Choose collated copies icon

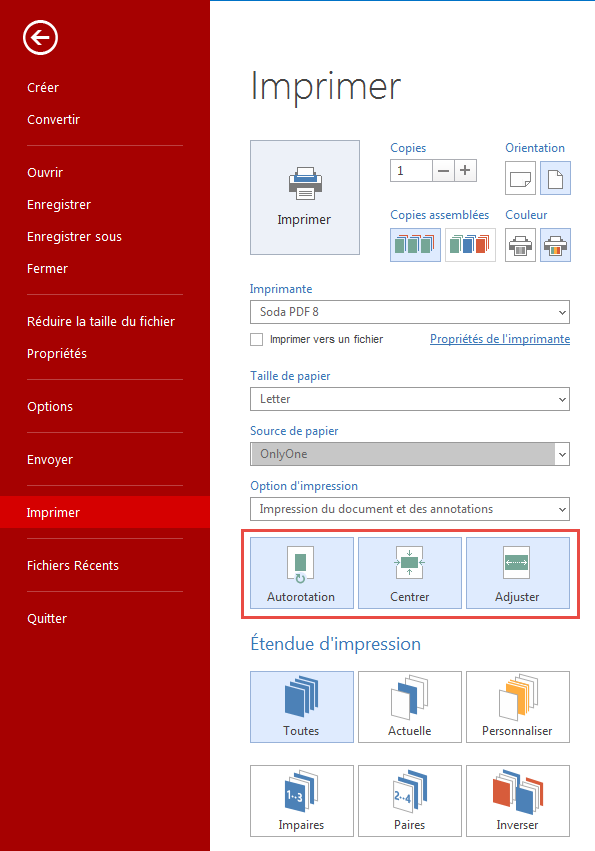415,245
